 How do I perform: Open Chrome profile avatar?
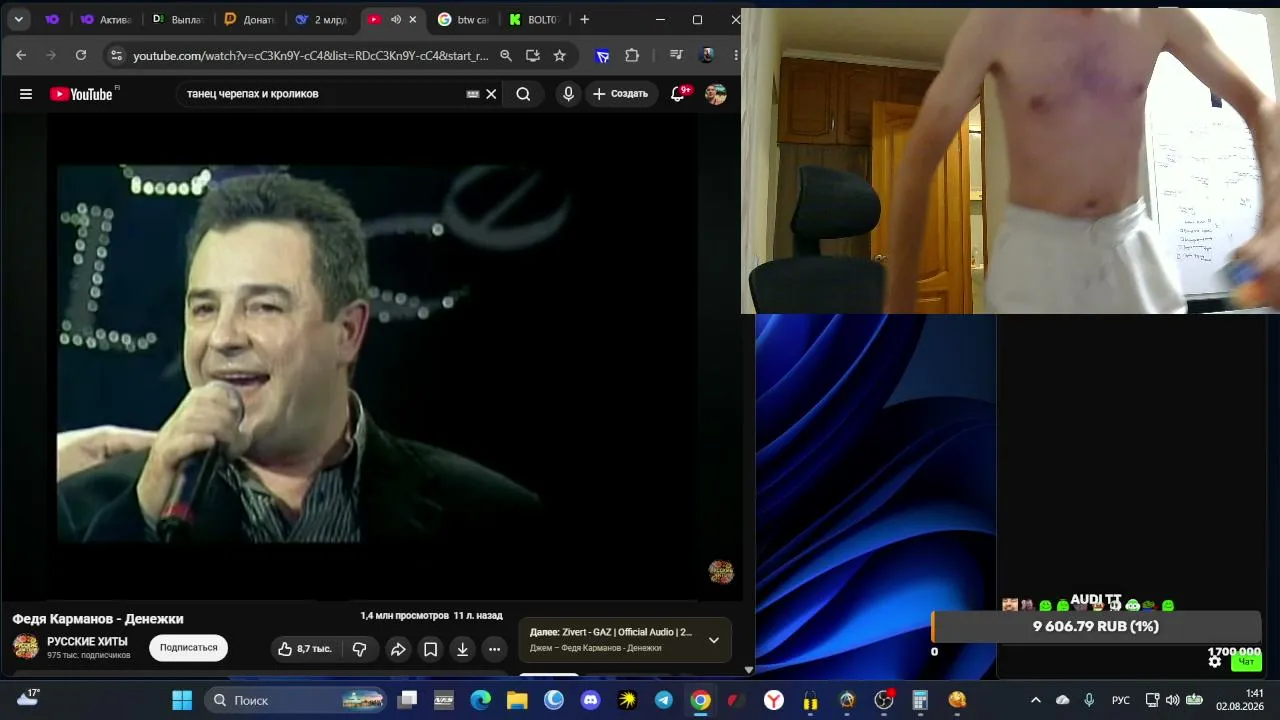707,56
